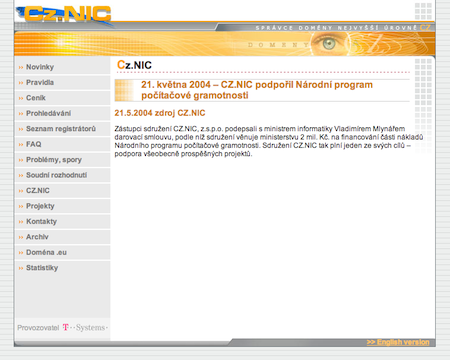Open the Novinky menu item
Viewport: 450px width, 360px height.
[40, 67]
